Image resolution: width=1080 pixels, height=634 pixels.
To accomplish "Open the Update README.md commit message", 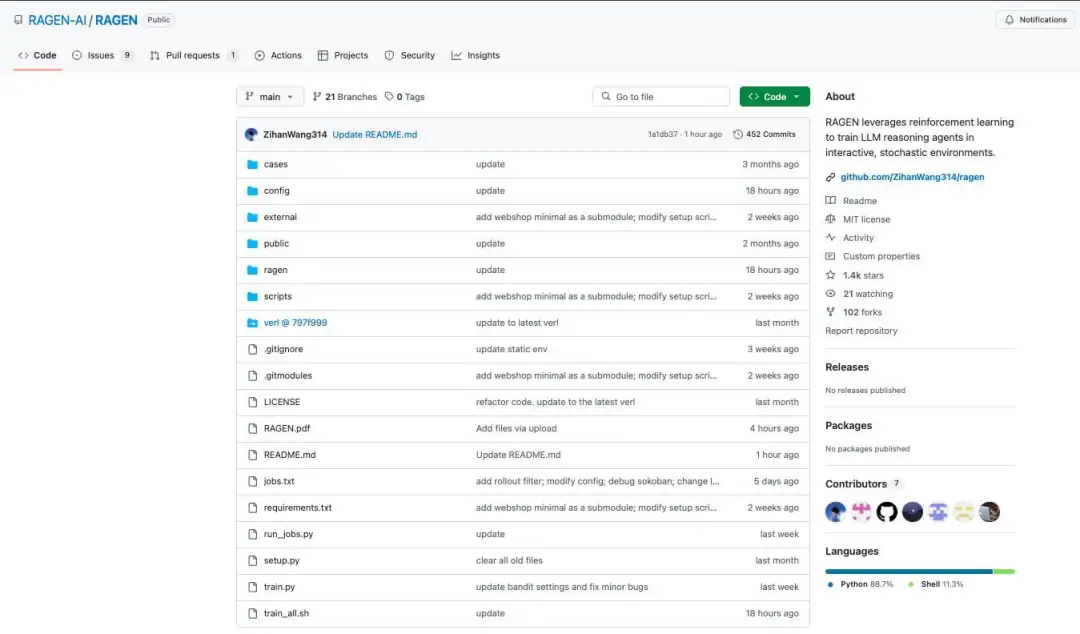I will pos(375,134).
